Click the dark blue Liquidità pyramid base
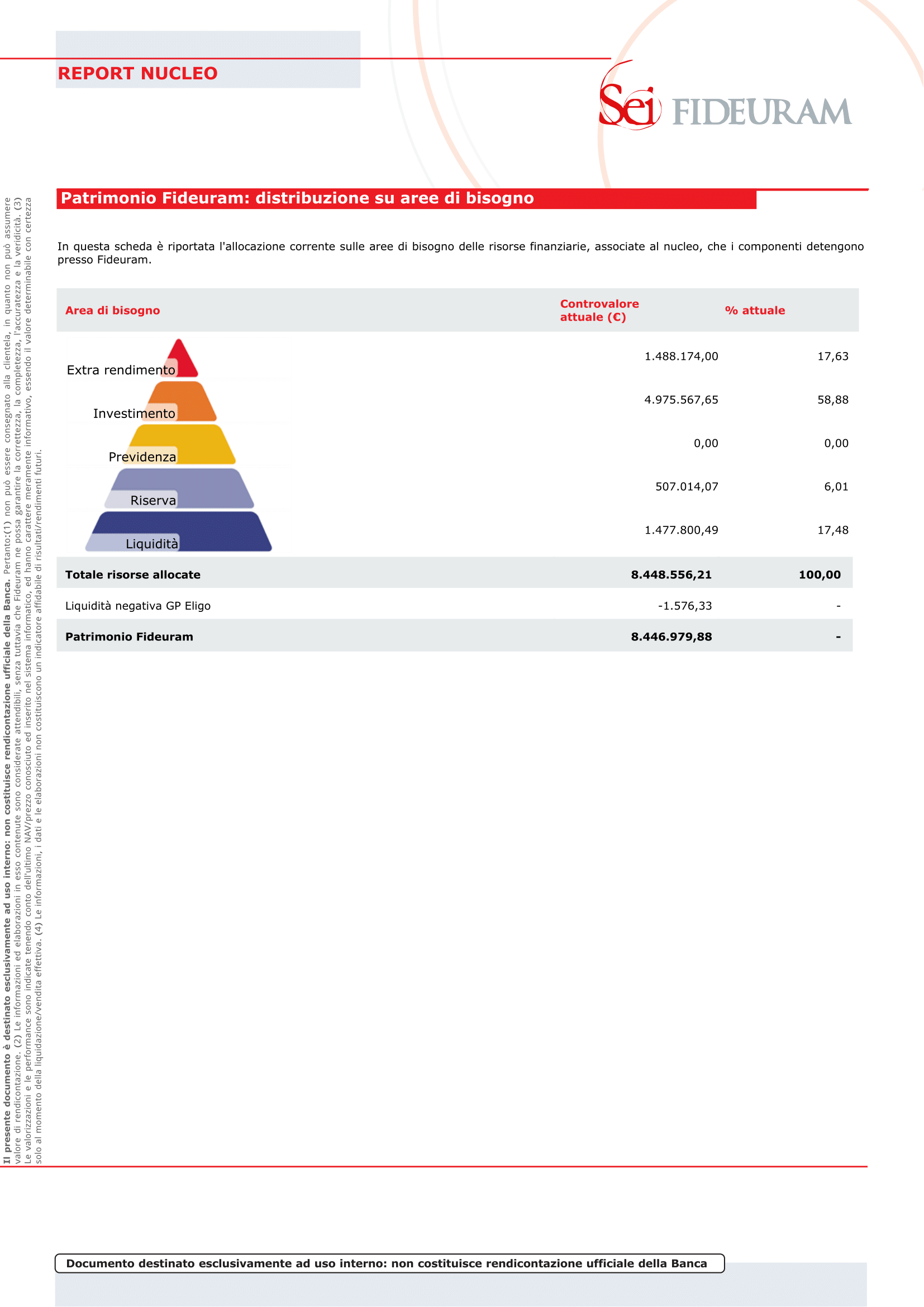This screenshot has height=1307, width=924. click(x=179, y=531)
